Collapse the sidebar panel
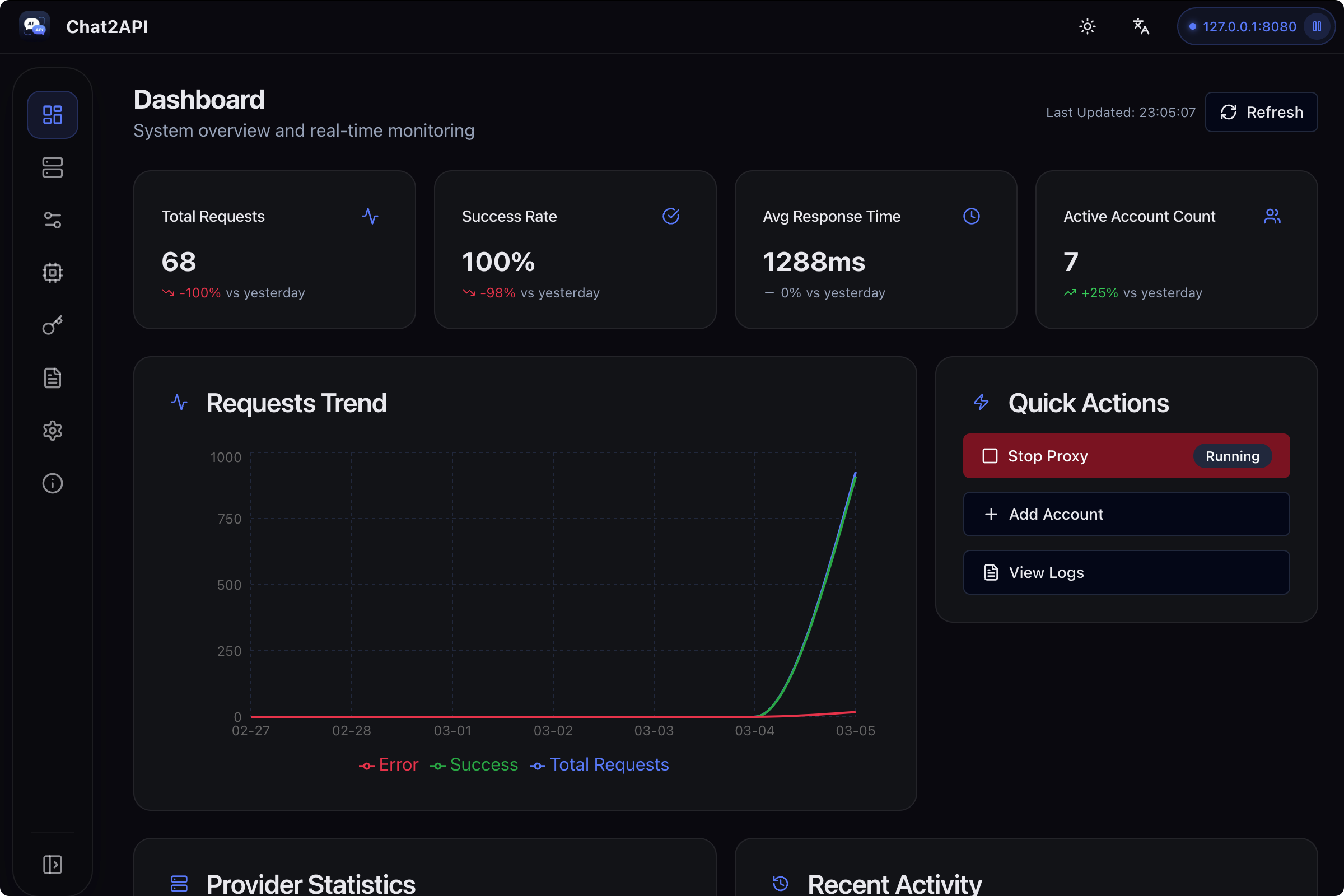 coord(53,864)
